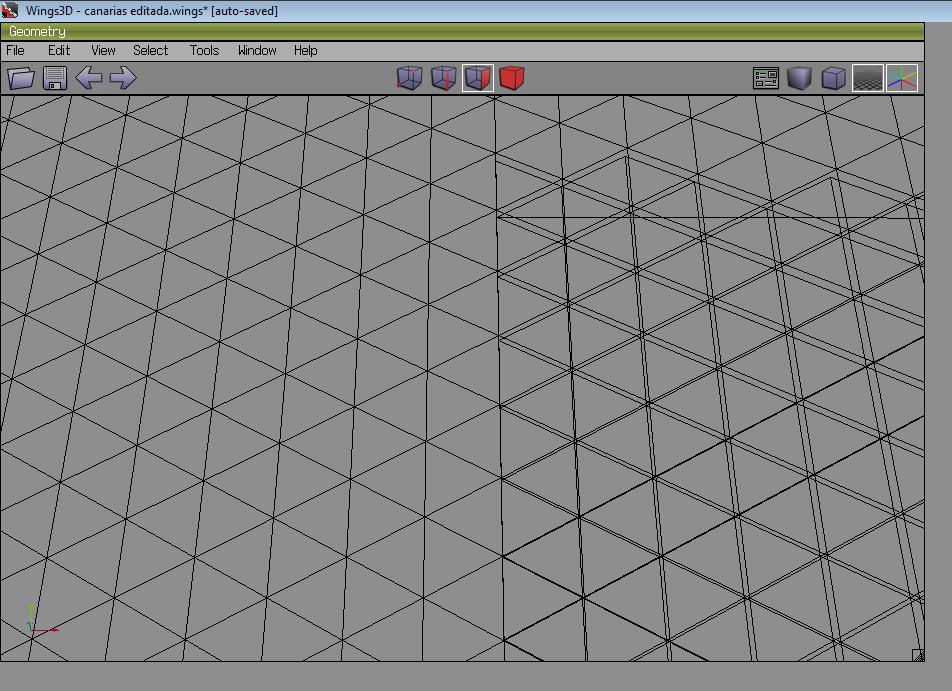This screenshot has height=691, width=952.
Task: Open the File menu
Action: pyautogui.click(x=15, y=50)
